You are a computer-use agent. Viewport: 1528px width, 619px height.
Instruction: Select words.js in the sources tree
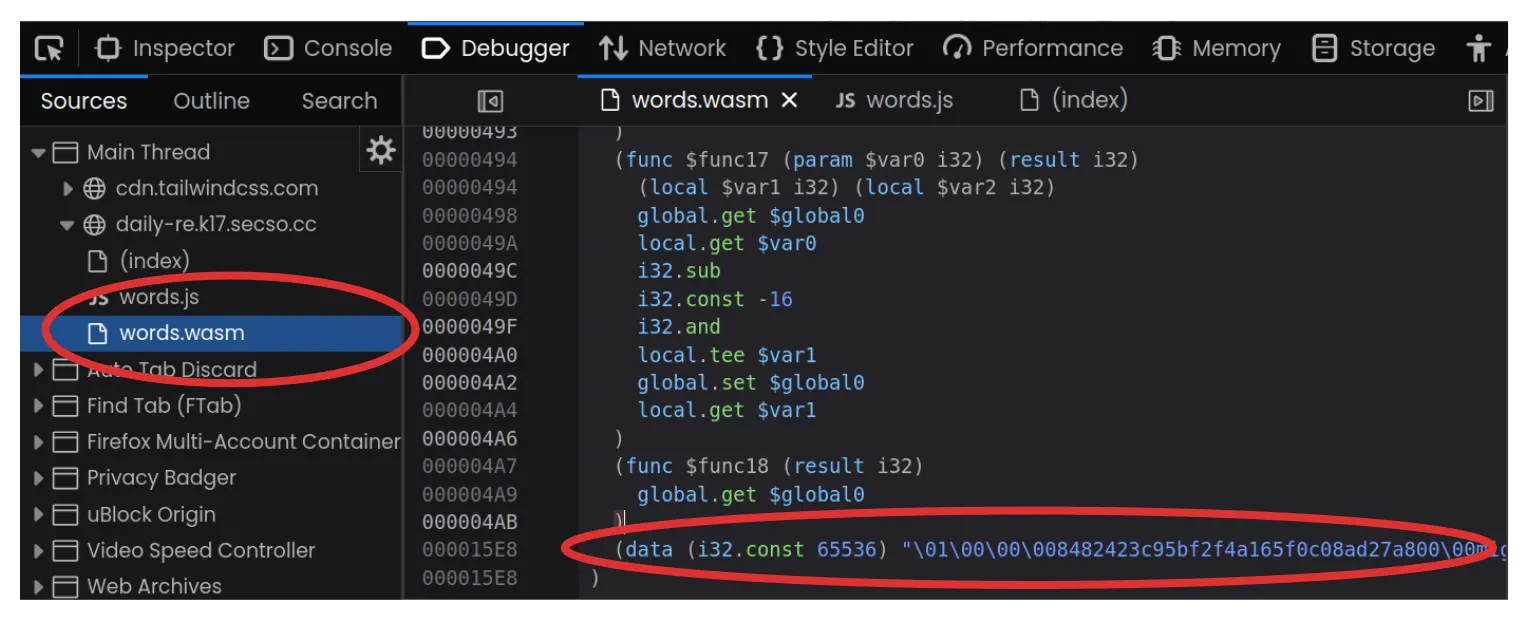tap(158, 297)
